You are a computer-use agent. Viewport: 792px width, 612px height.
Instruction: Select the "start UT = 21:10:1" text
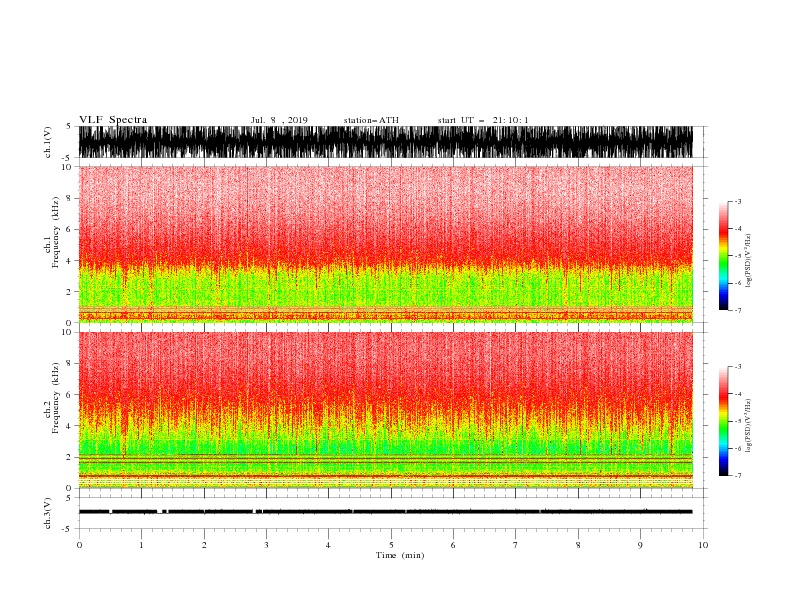coord(483,120)
